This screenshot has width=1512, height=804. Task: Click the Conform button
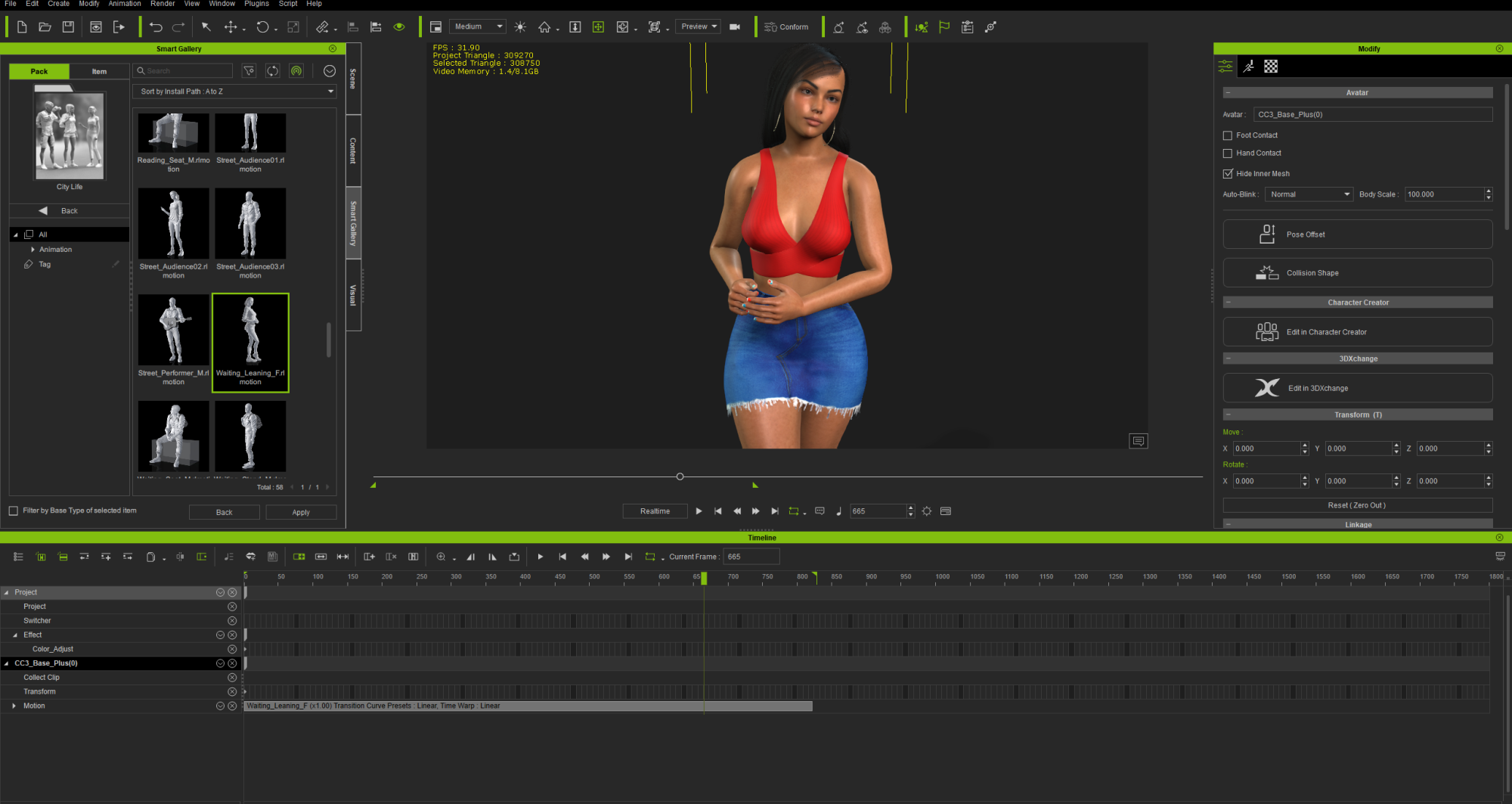tap(786, 27)
